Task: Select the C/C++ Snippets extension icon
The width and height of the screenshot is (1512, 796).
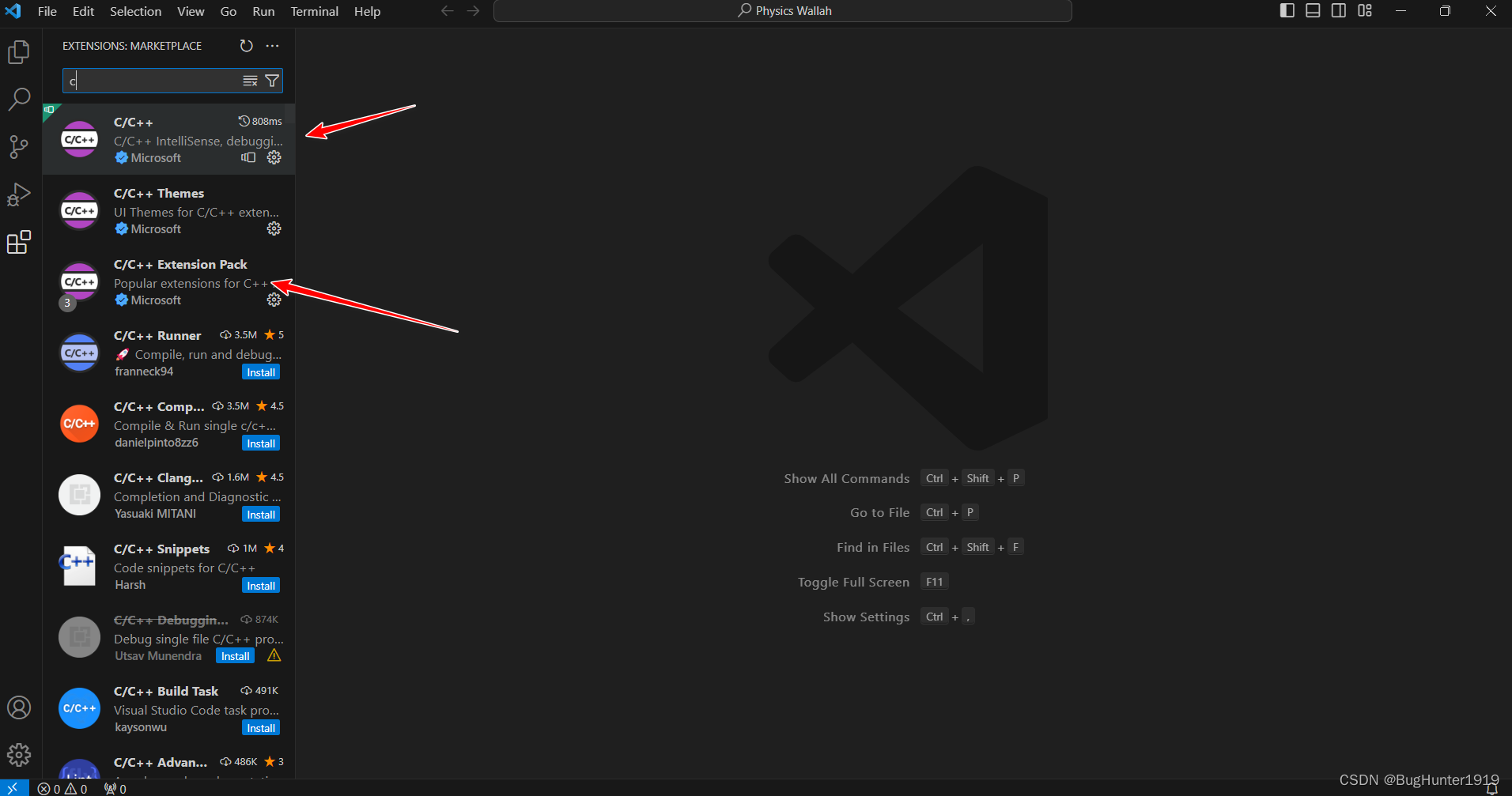Action: (80, 566)
